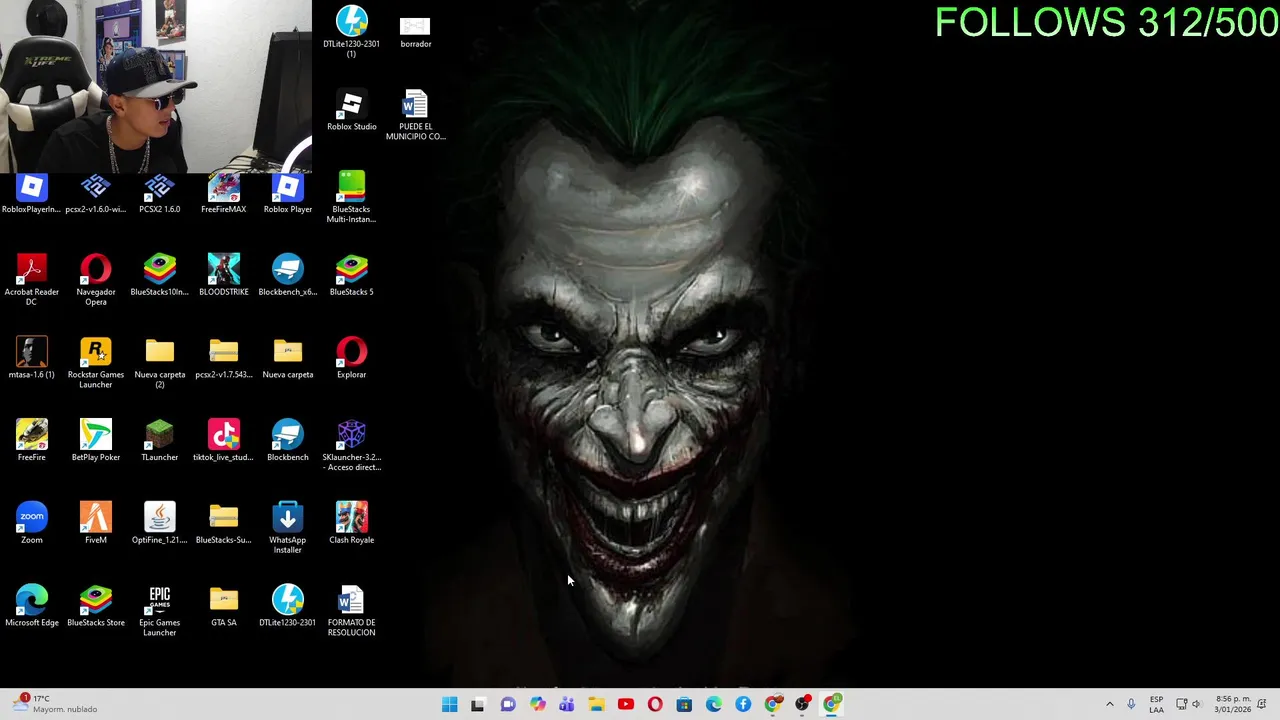Open the weather widget showing 17°C
This screenshot has height=720, width=1280.
(55, 704)
